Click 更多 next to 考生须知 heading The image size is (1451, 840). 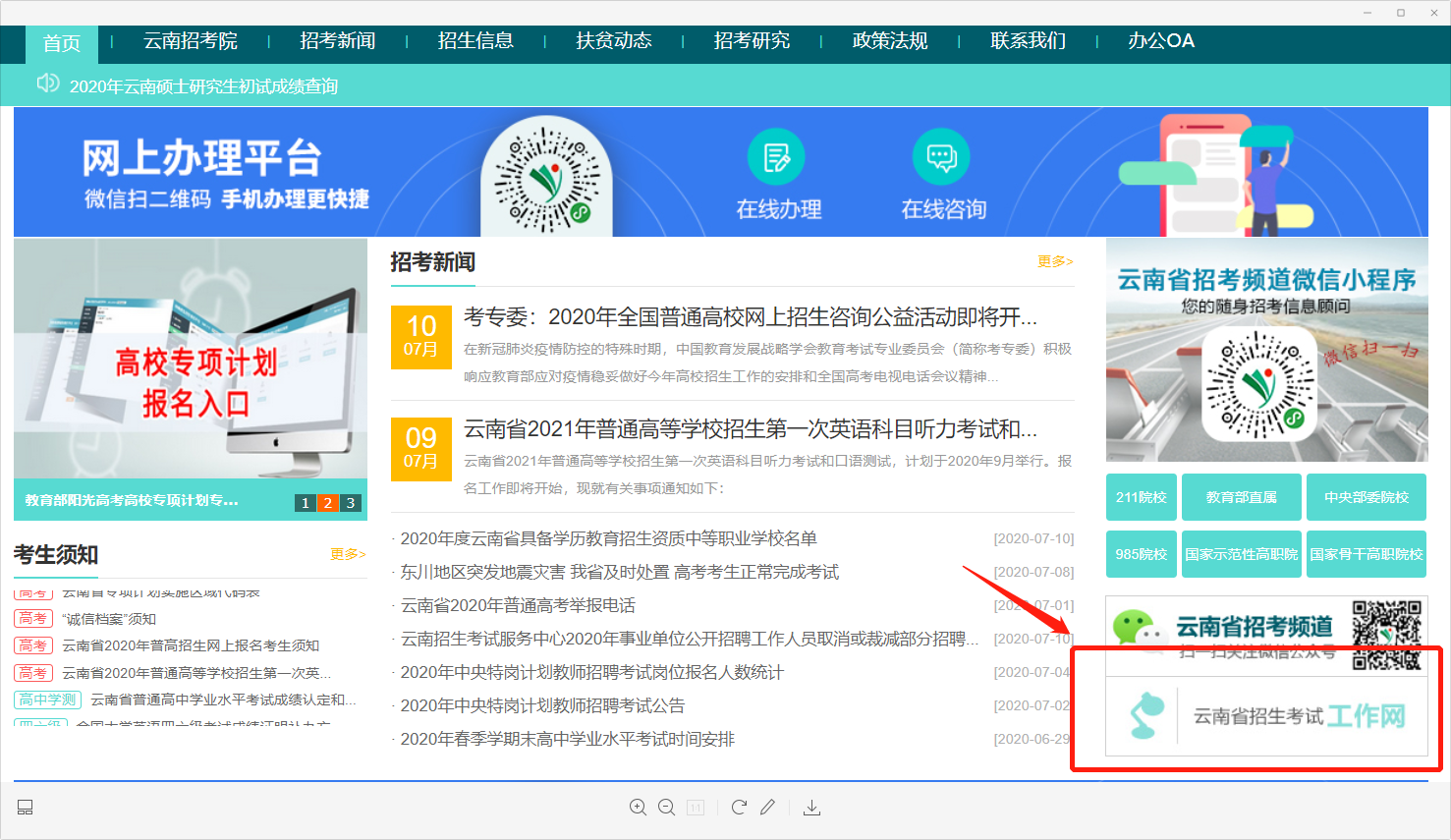tap(348, 554)
